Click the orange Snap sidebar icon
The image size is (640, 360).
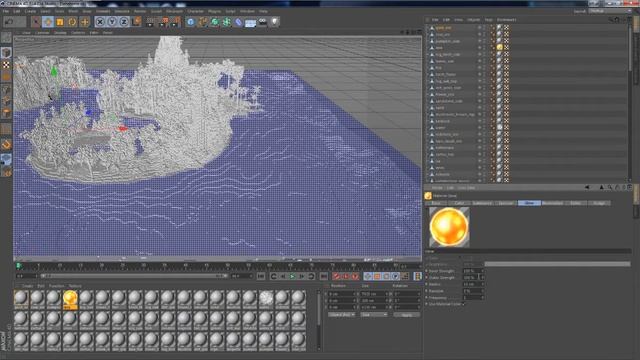coord(6,144)
